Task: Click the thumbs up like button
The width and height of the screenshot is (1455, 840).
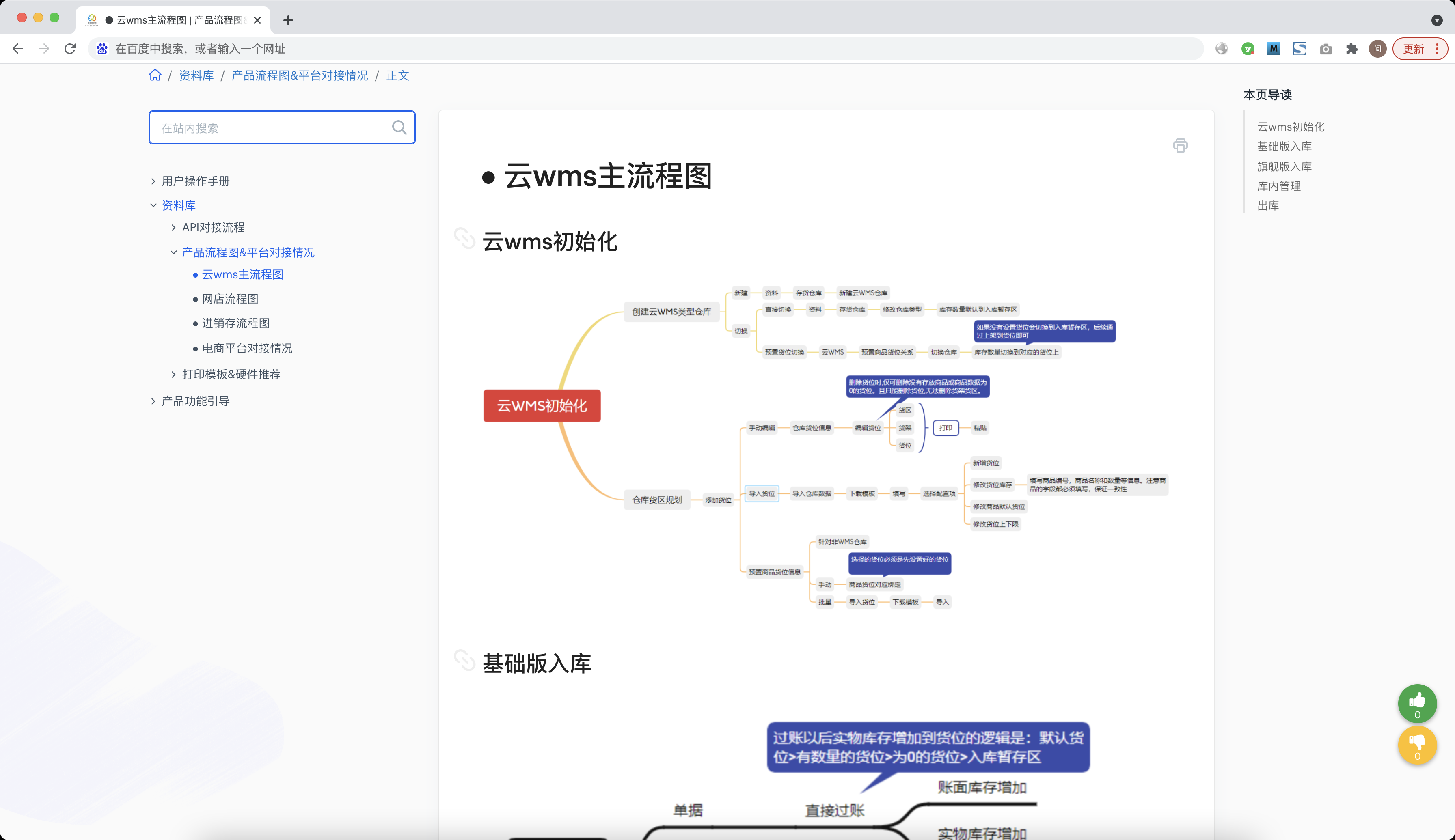Action: (1417, 704)
